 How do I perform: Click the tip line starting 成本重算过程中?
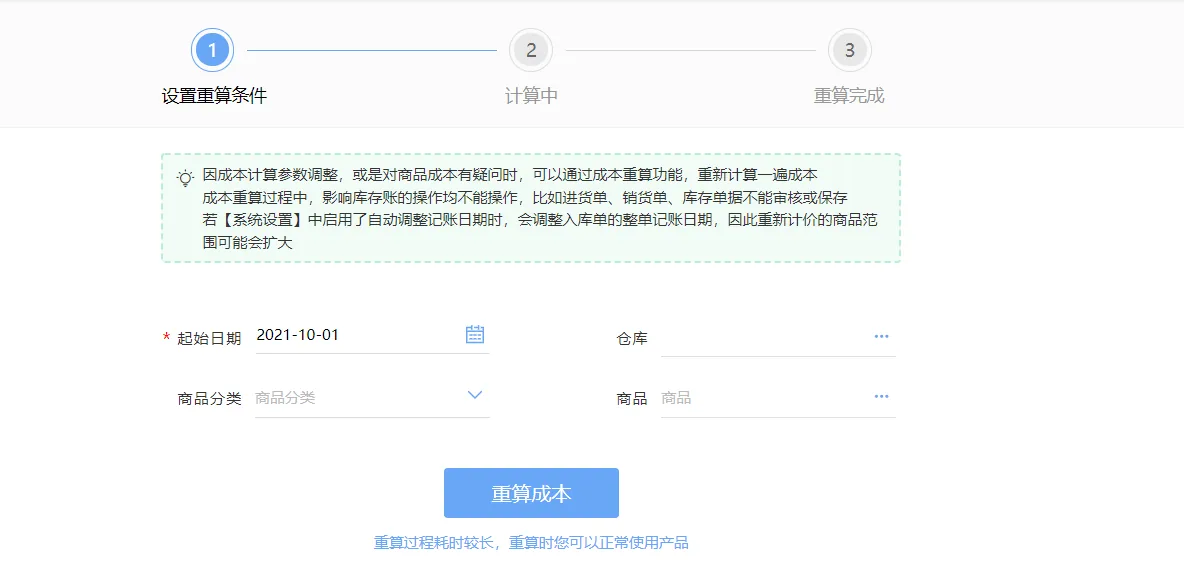point(524,198)
